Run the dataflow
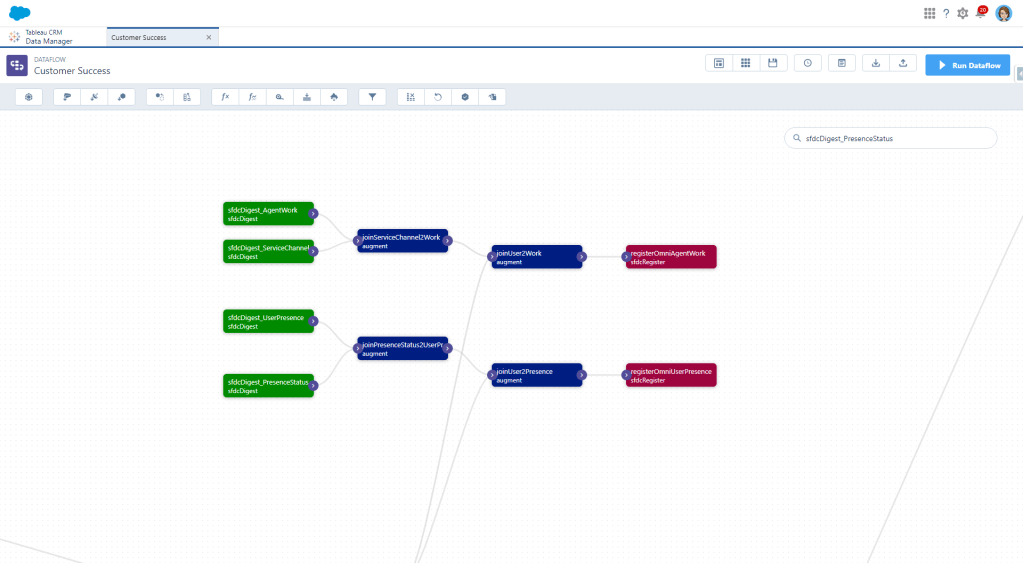The image size is (1023, 563). click(x=967, y=65)
